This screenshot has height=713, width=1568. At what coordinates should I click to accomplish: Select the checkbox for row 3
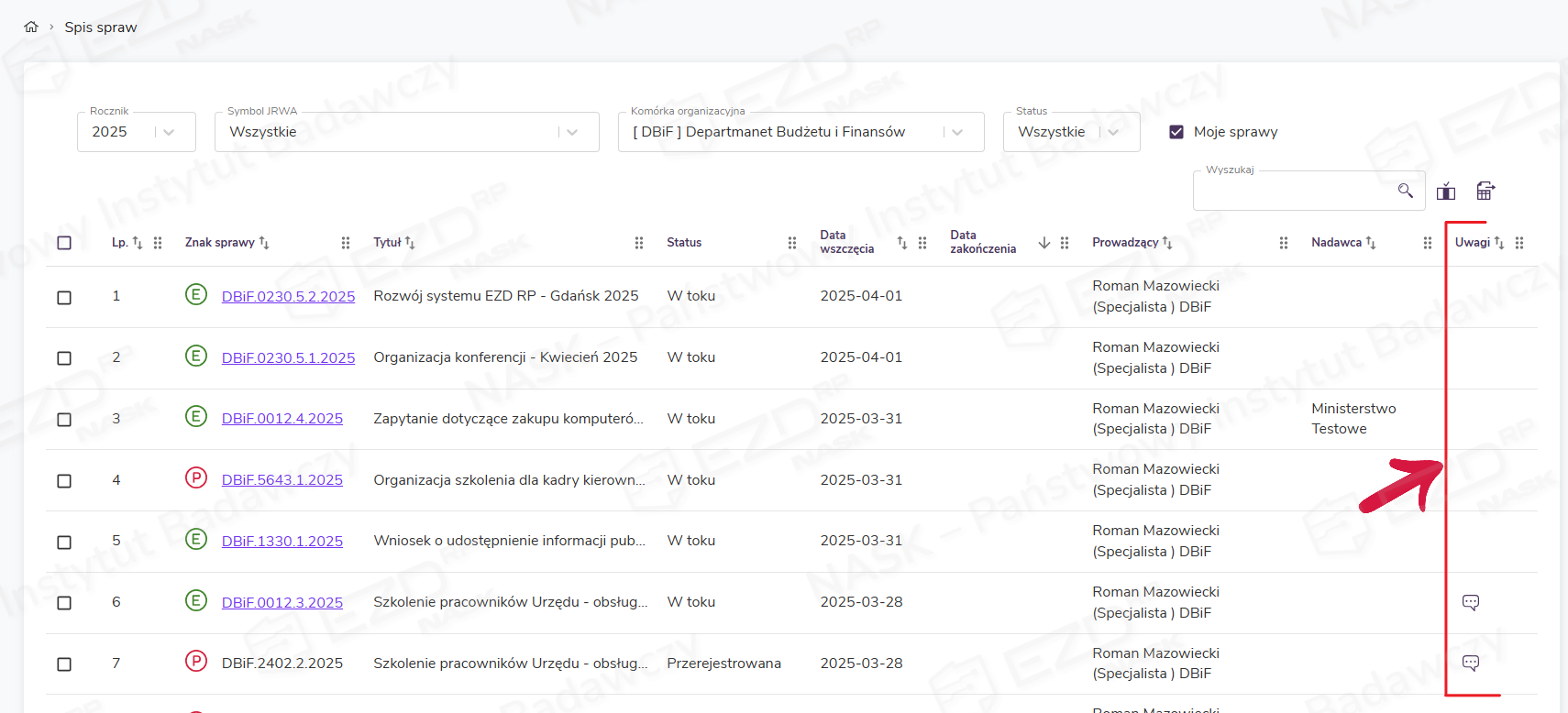[x=64, y=420]
